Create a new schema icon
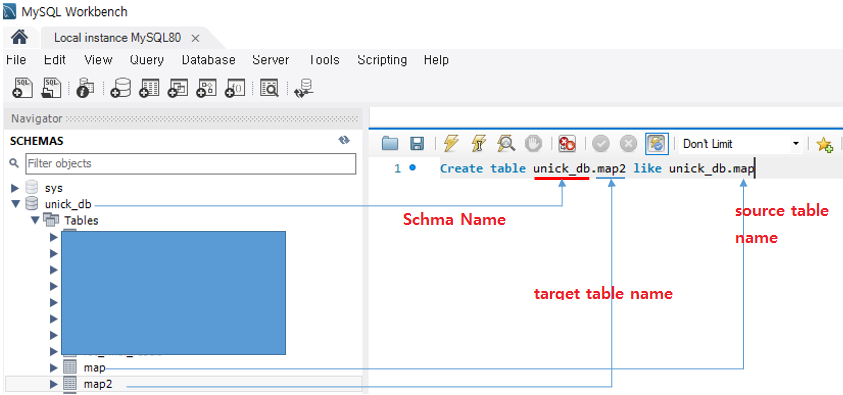 120,88
